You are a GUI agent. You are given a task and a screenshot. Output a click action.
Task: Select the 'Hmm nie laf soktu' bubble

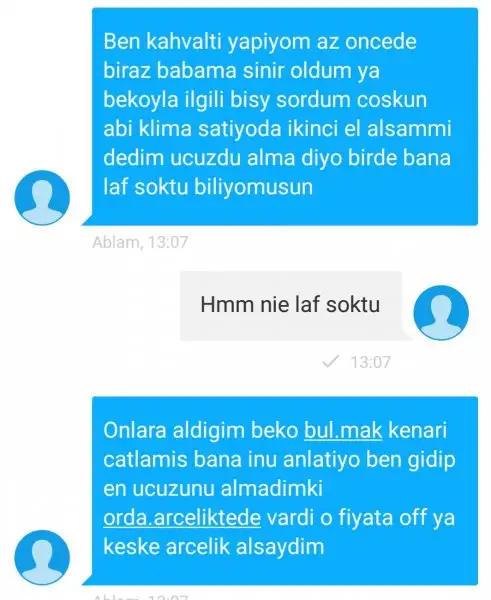[291, 305]
